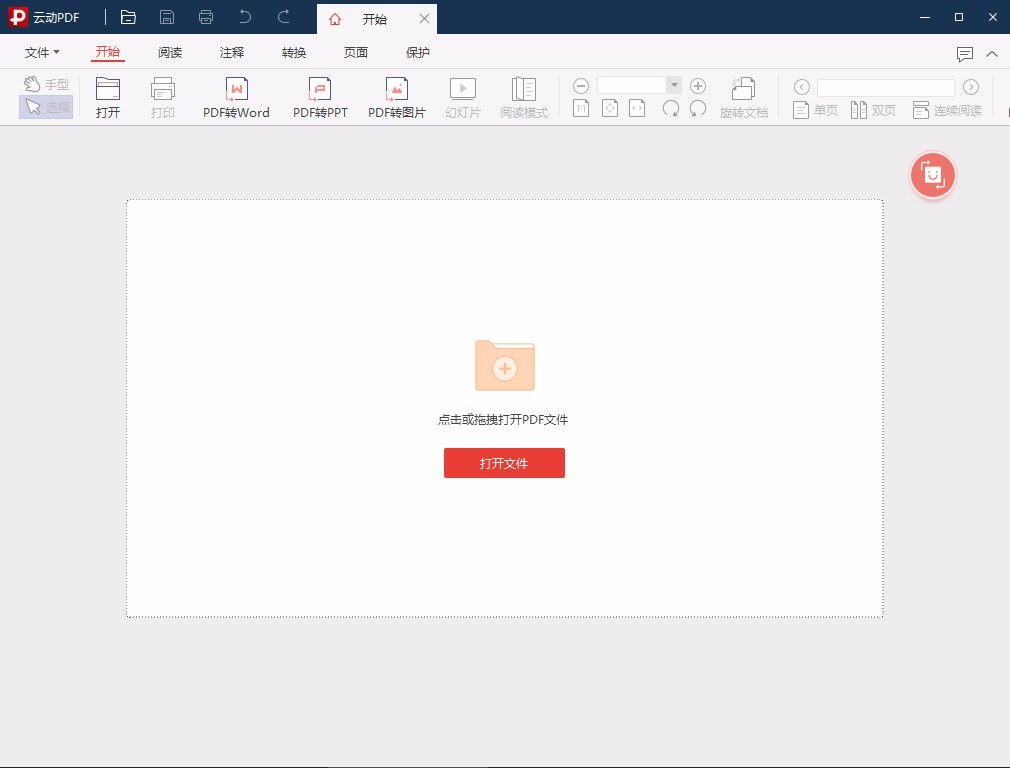Click the red 打开文件 button
The height and width of the screenshot is (768, 1010).
tap(504, 463)
